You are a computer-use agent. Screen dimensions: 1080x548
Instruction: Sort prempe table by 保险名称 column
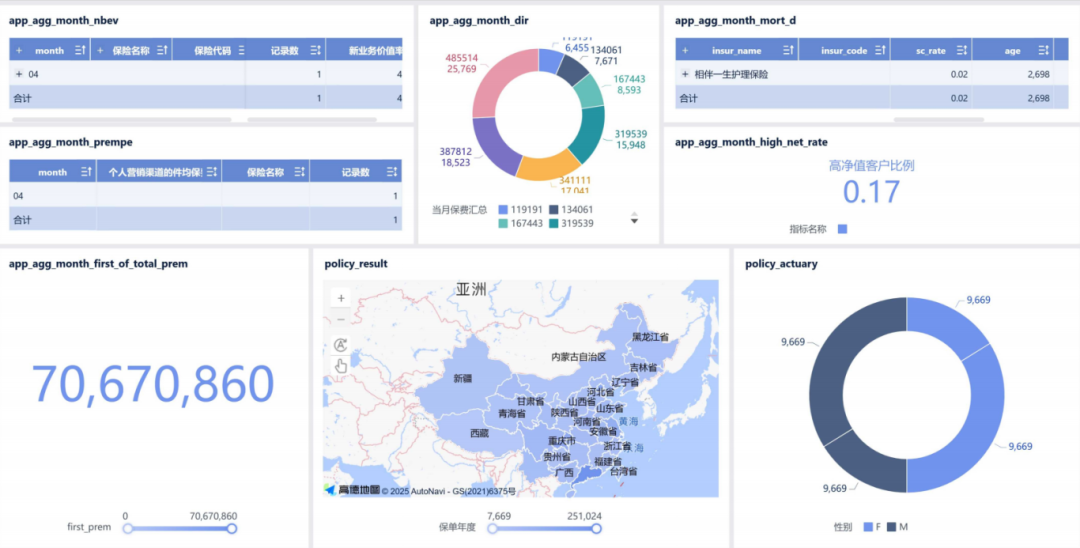click(299, 172)
